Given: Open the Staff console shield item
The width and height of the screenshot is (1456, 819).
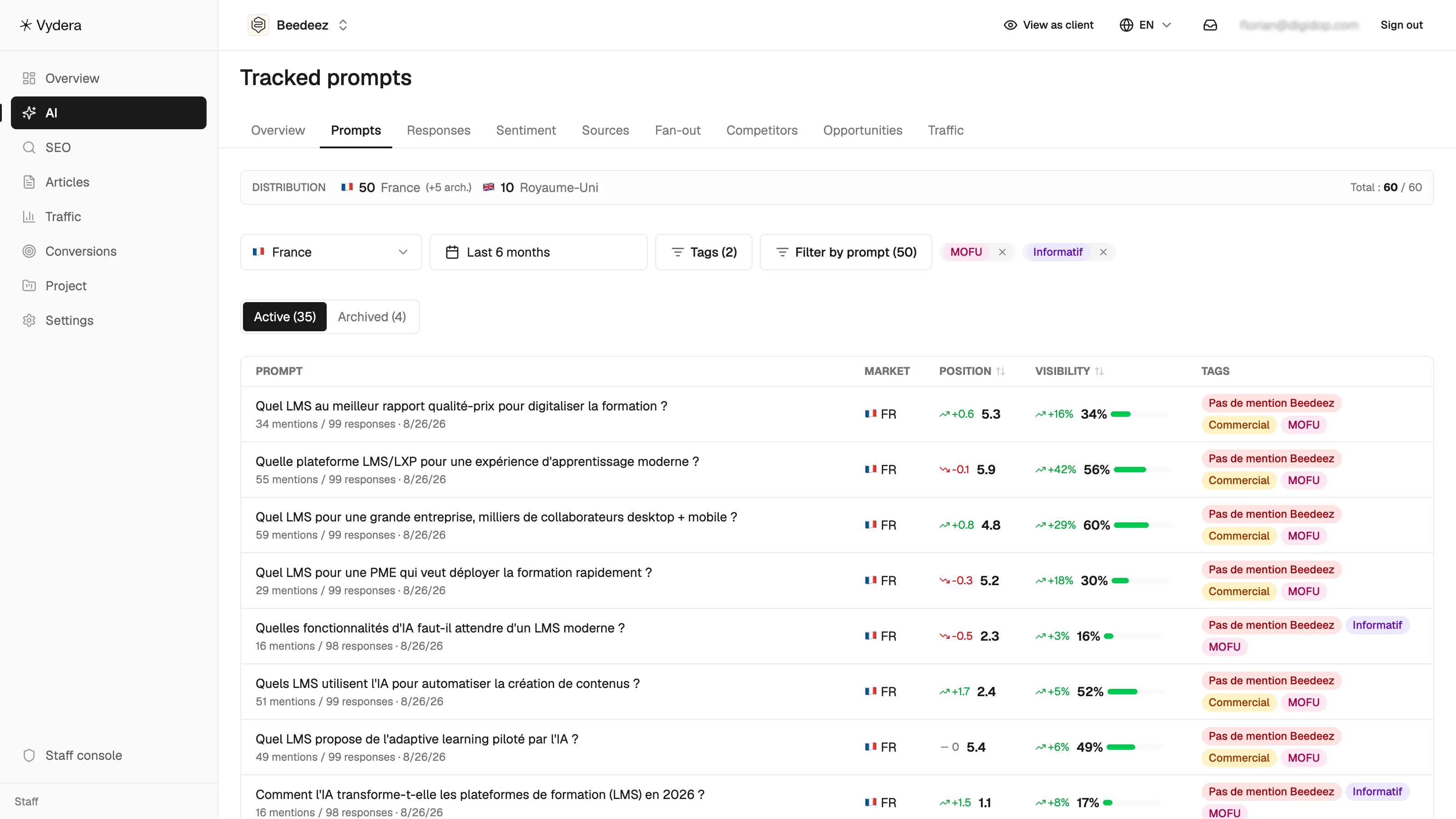Looking at the screenshot, I should [x=109, y=755].
